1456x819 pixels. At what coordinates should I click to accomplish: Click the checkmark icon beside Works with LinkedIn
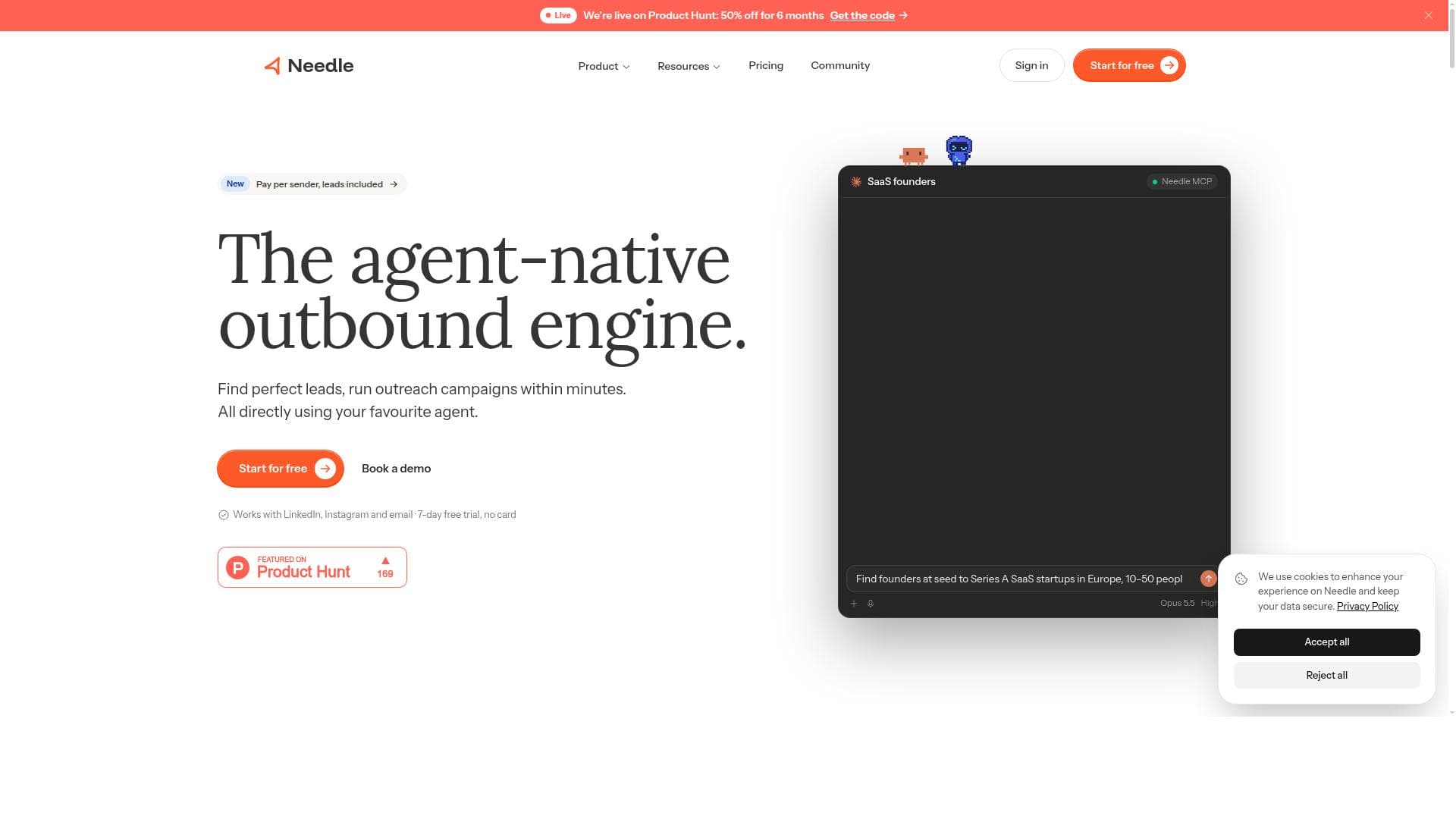tap(224, 515)
